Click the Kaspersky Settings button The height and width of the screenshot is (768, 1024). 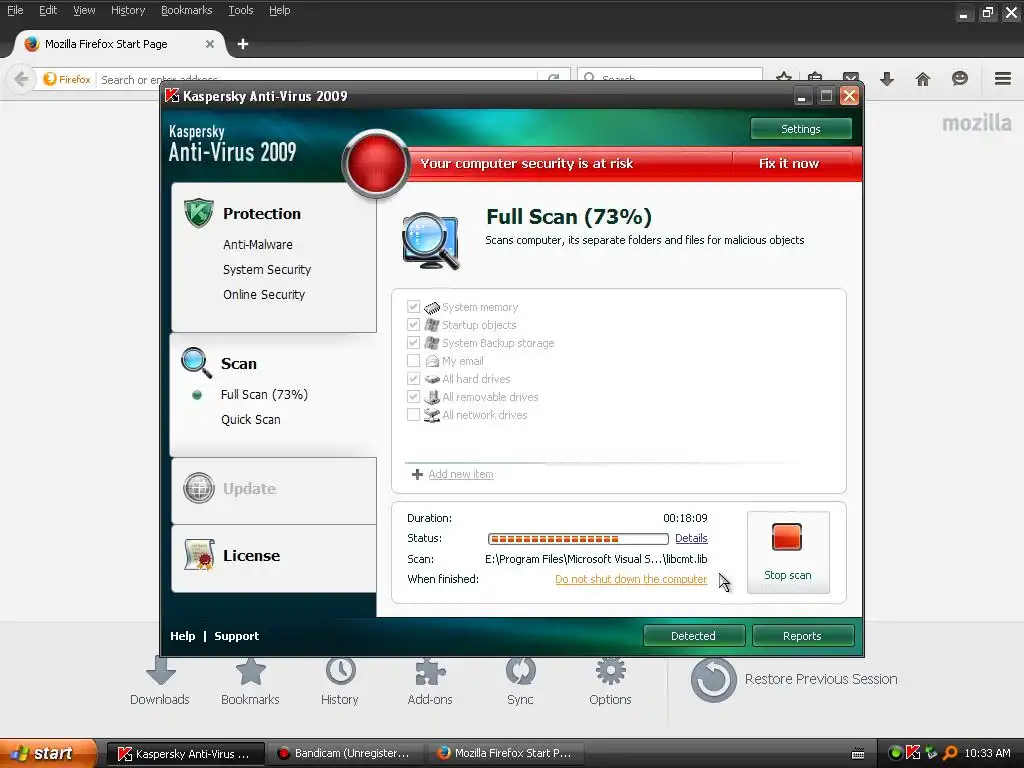coord(801,129)
